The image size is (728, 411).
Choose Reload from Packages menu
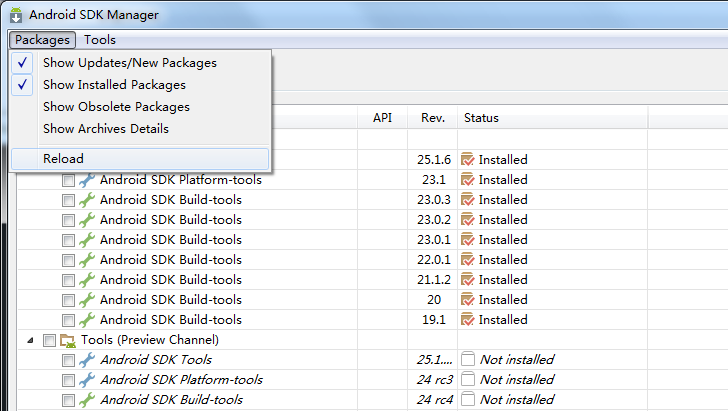[140, 159]
